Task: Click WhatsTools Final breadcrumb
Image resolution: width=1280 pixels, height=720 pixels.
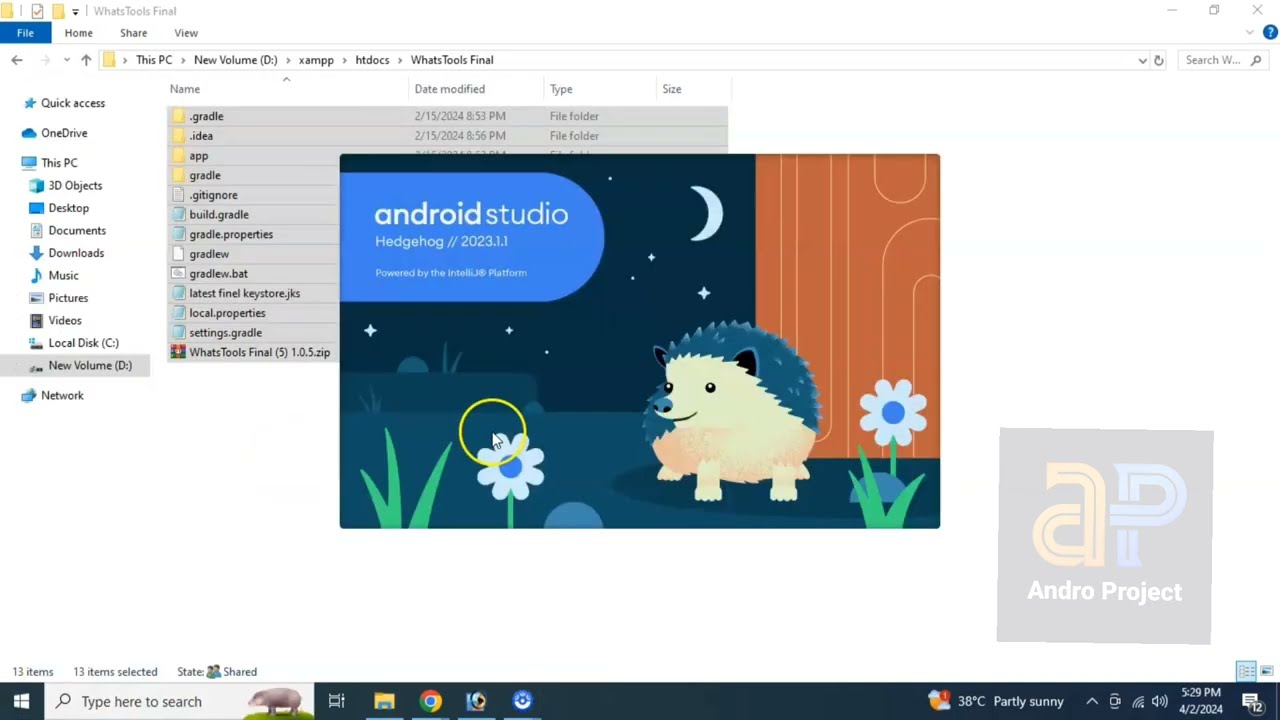Action: point(452,60)
